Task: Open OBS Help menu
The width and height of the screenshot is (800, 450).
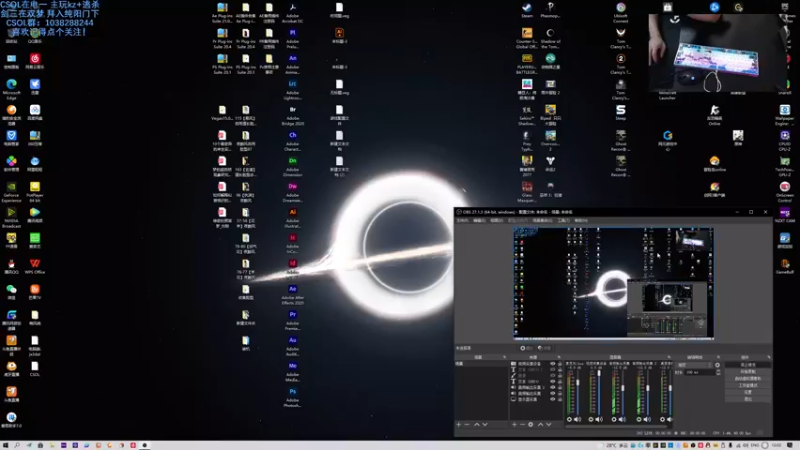Action: (581, 220)
